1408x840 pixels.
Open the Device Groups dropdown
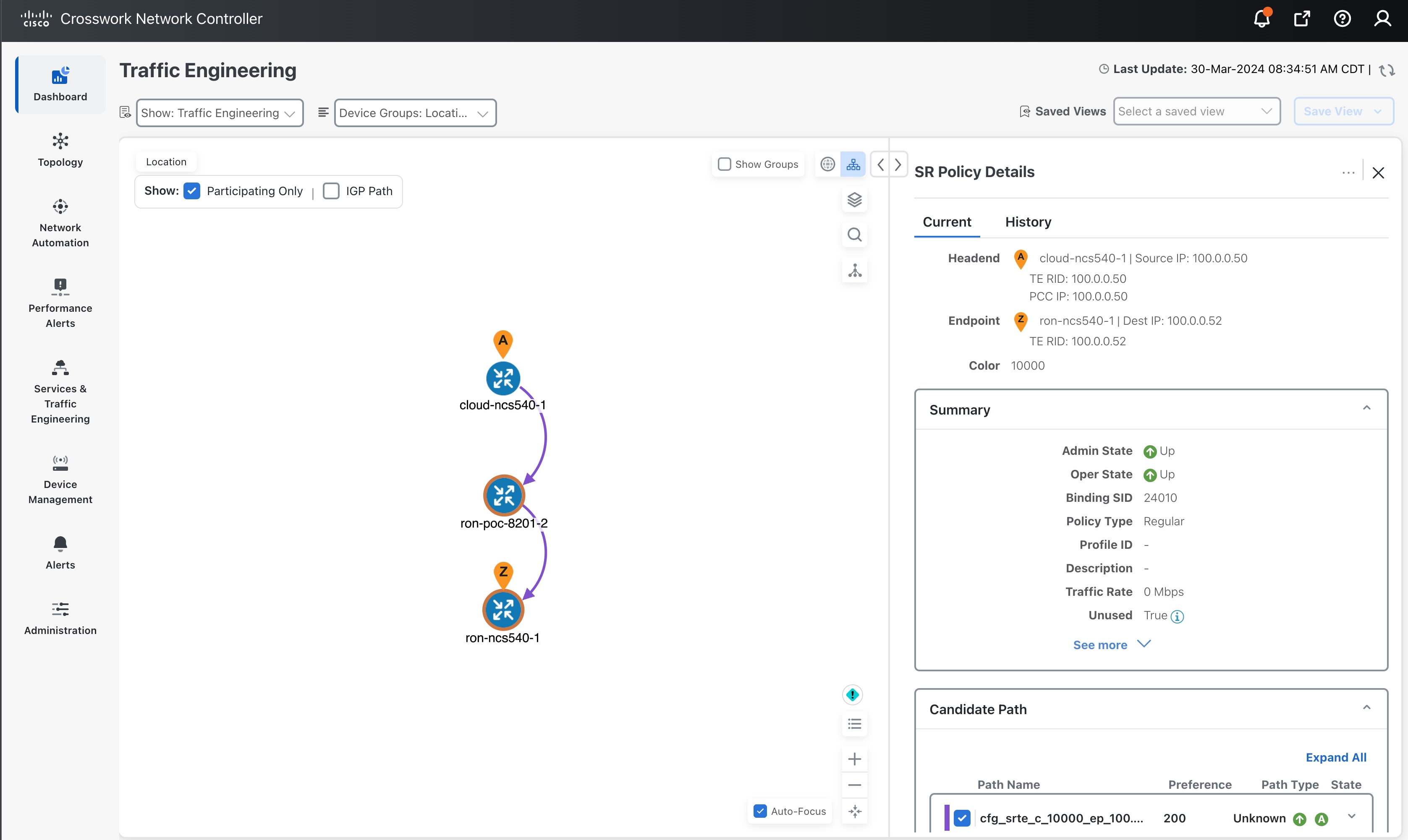[x=415, y=112]
